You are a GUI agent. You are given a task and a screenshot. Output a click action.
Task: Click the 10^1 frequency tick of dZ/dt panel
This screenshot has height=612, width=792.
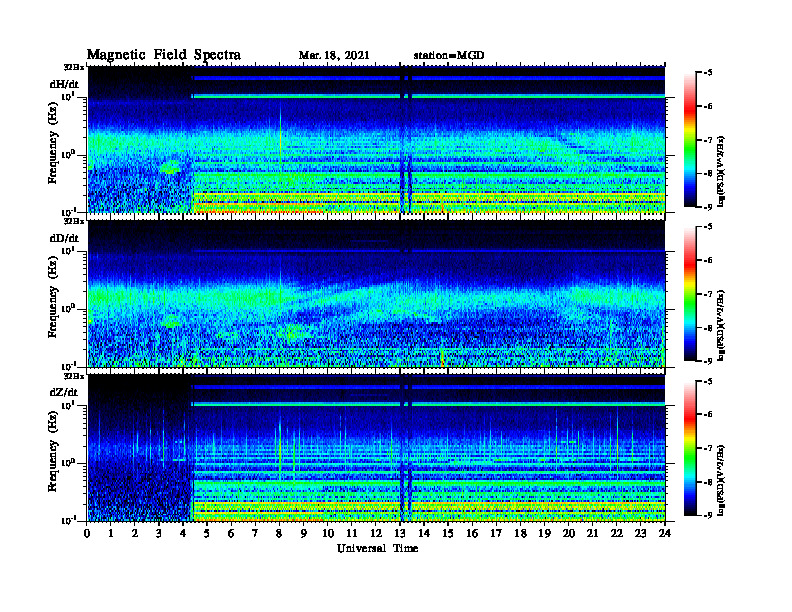pyautogui.click(x=70, y=404)
